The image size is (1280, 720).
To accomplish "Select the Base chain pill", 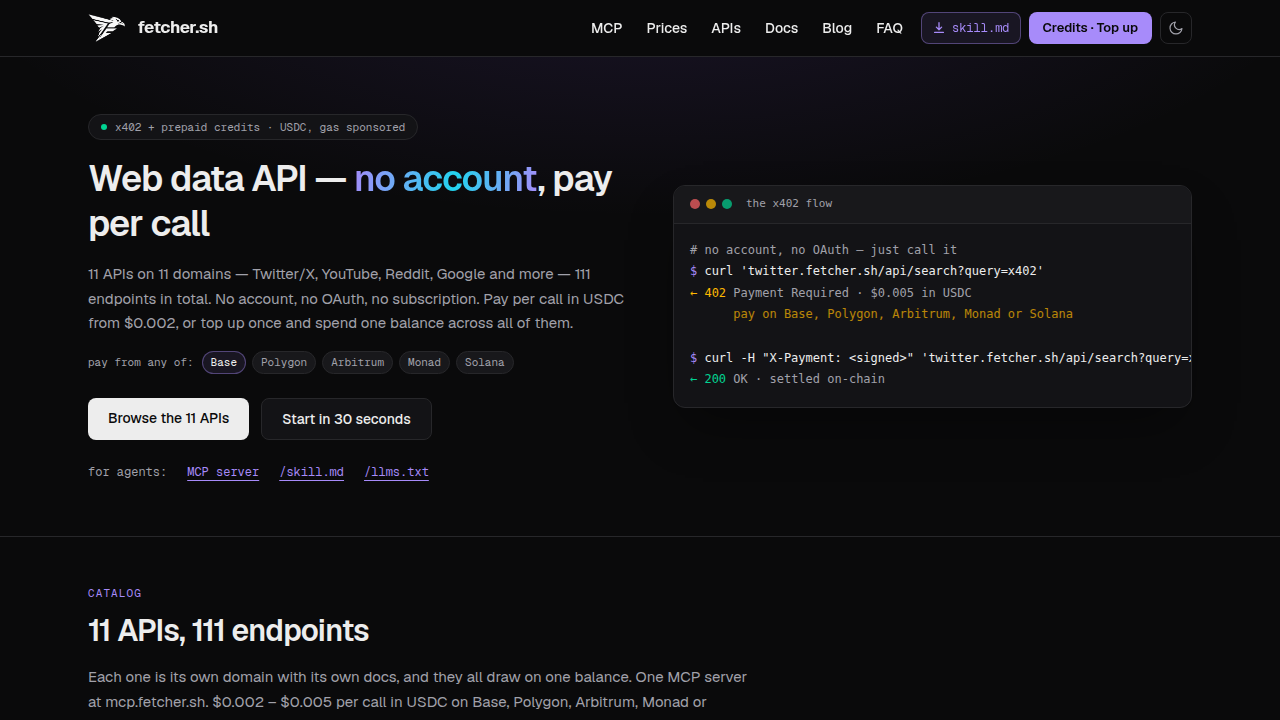I will pyautogui.click(x=224, y=362).
